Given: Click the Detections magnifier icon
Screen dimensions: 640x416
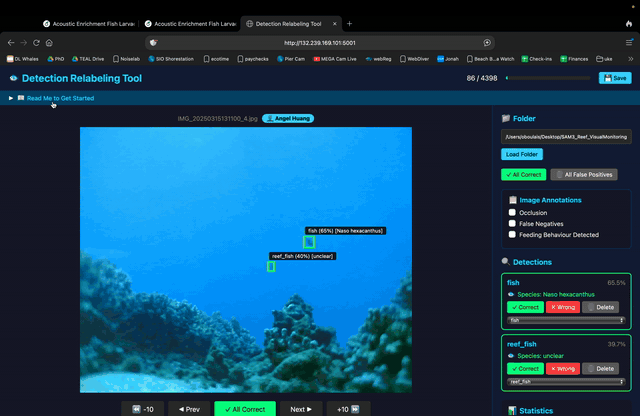Looking at the screenshot, I should click(506, 262).
